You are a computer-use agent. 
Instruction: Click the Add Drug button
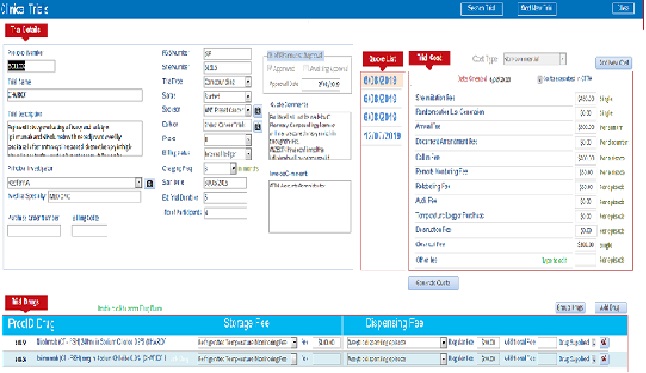point(610,307)
